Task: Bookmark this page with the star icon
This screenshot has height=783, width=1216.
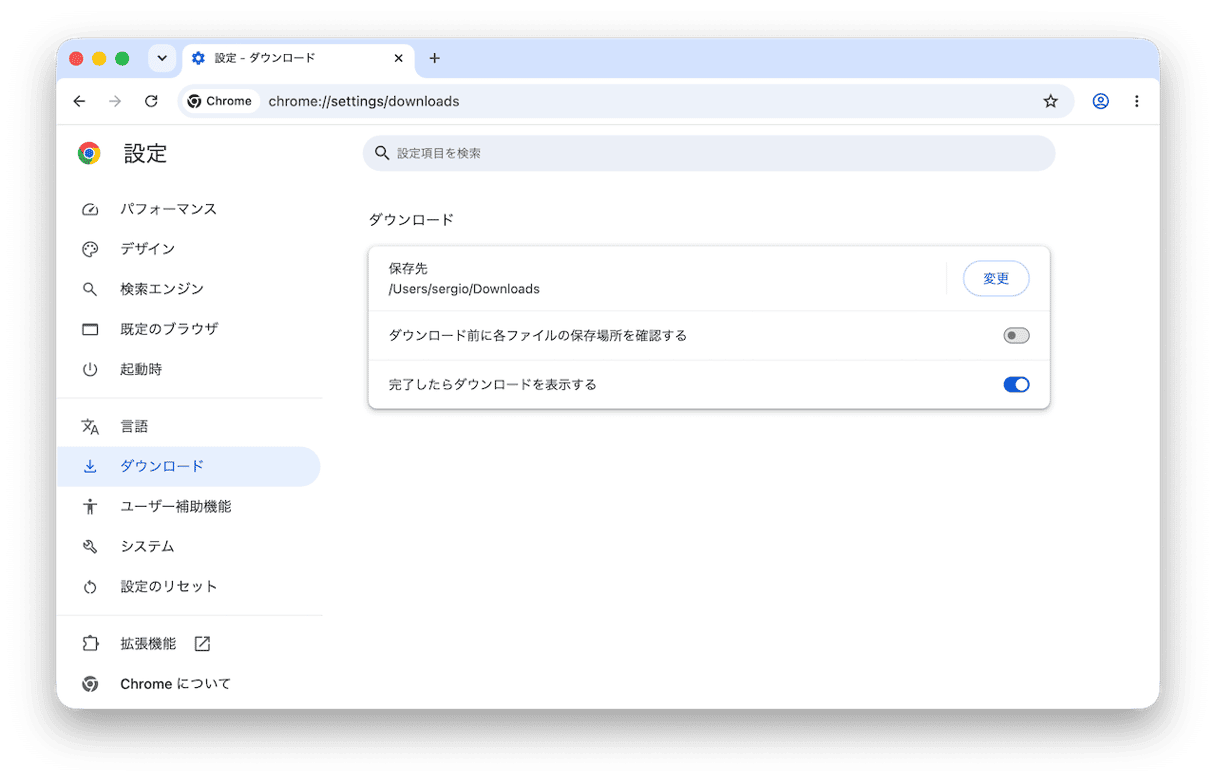Action: pos(1050,101)
